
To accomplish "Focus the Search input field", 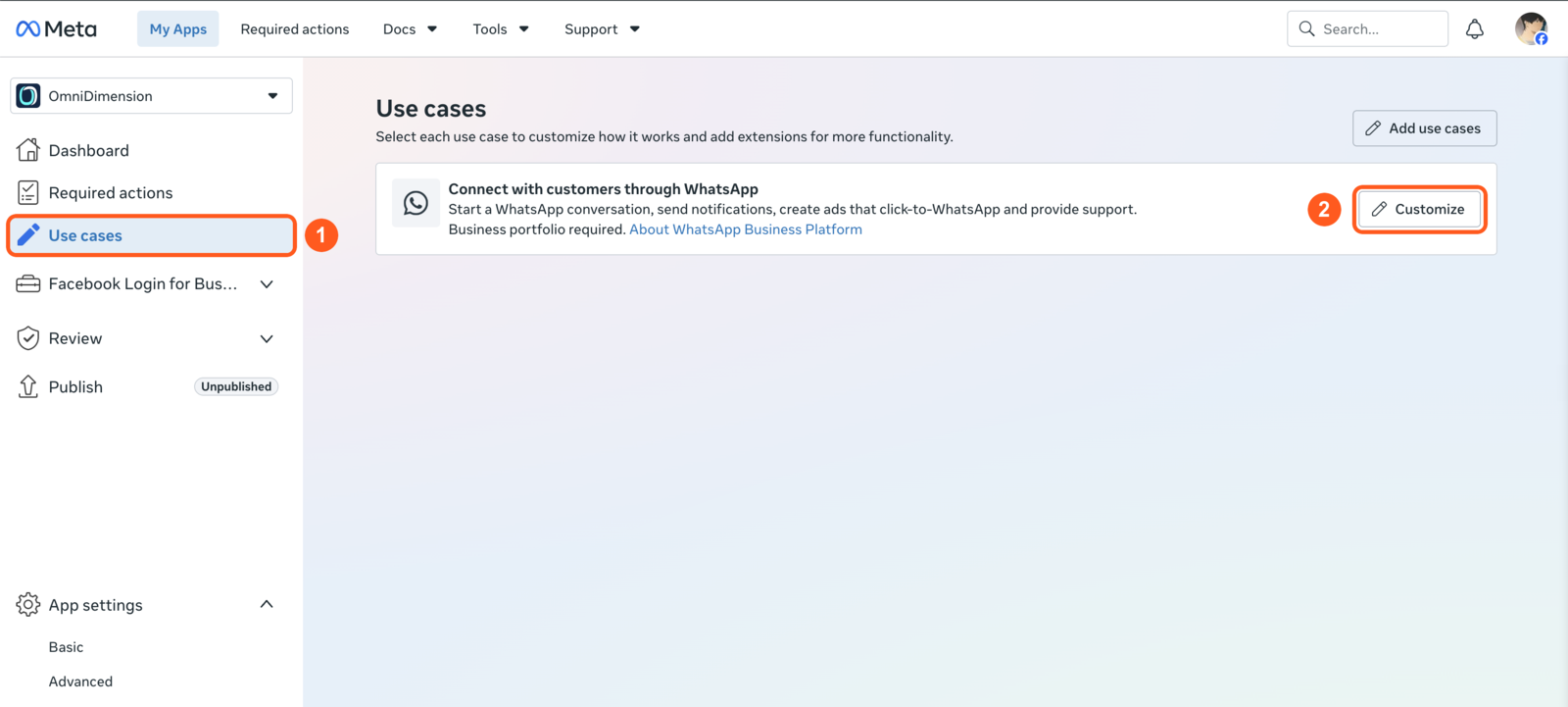I will [1367, 29].
